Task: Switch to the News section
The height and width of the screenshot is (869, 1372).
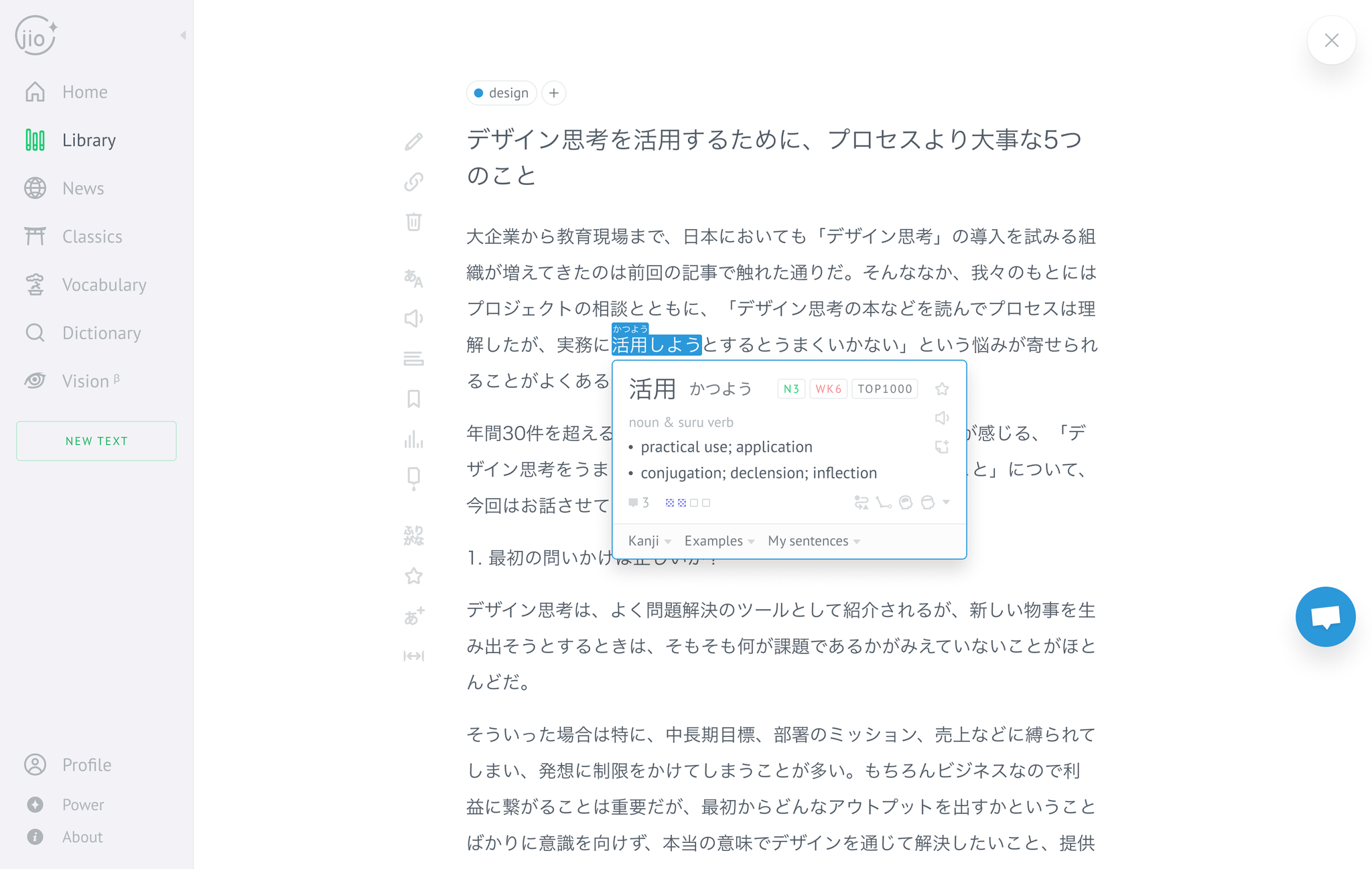Action: tap(83, 188)
